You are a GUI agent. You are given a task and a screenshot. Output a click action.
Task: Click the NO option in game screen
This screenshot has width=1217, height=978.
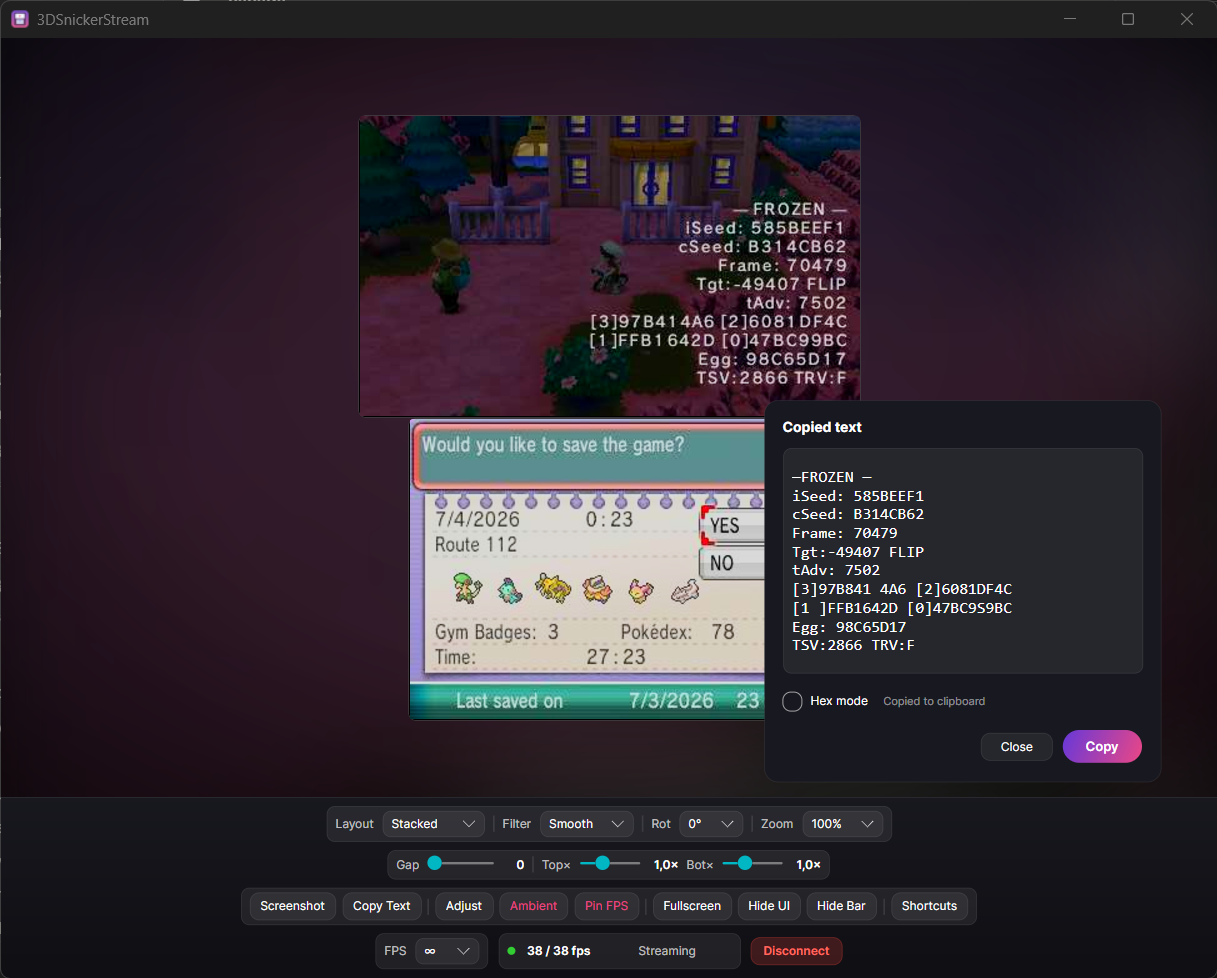click(x=732, y=563)
